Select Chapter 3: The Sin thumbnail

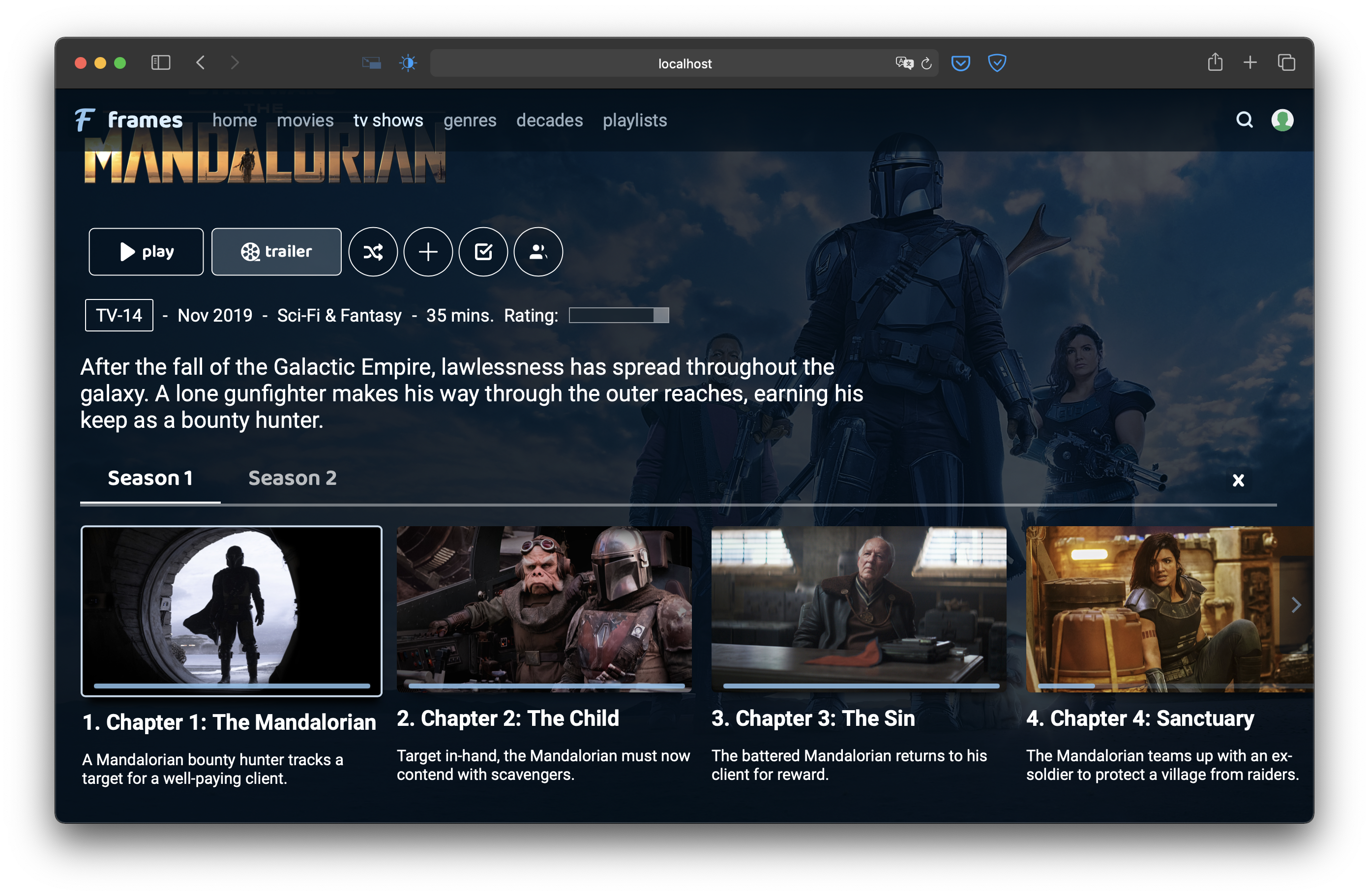click(858, 608)
